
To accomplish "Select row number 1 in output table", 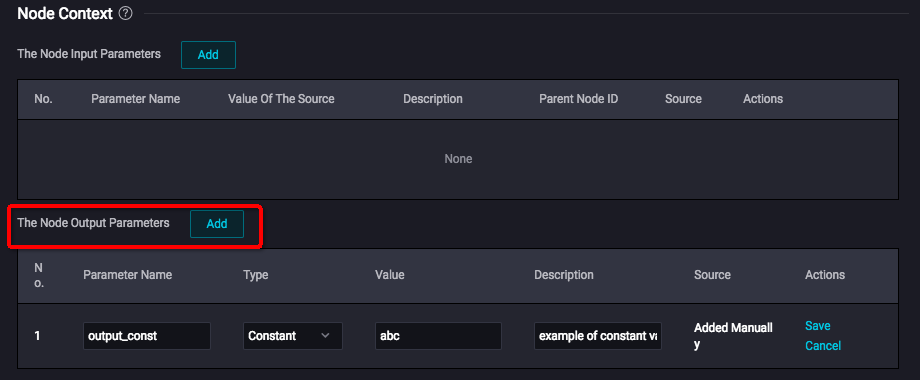I will coord(37,337).
